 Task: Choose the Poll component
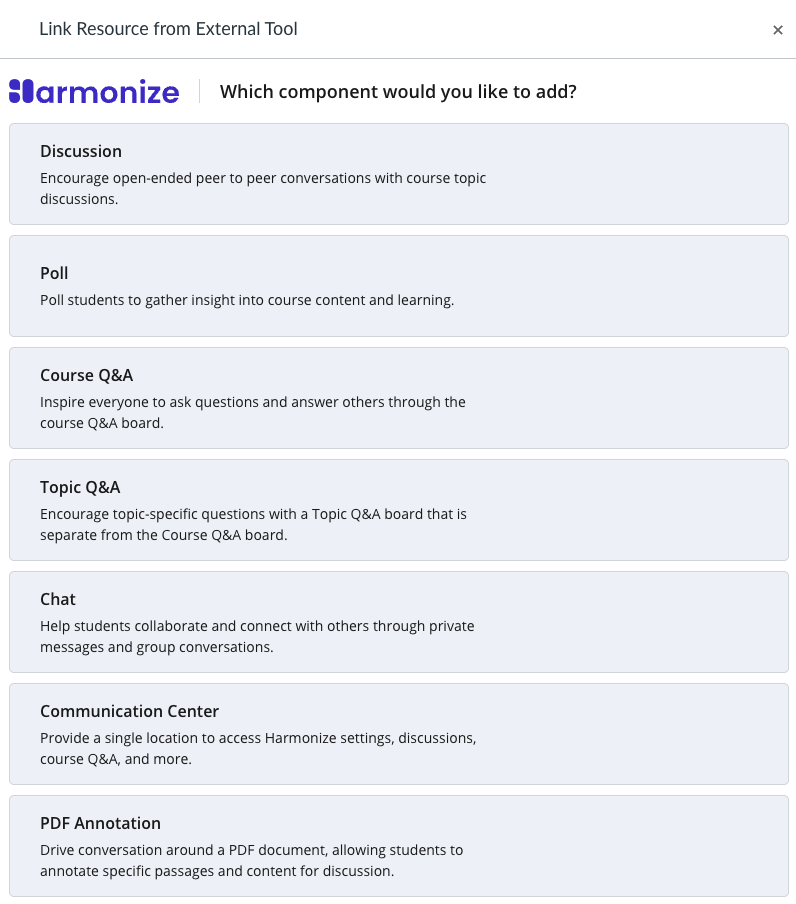399,286
